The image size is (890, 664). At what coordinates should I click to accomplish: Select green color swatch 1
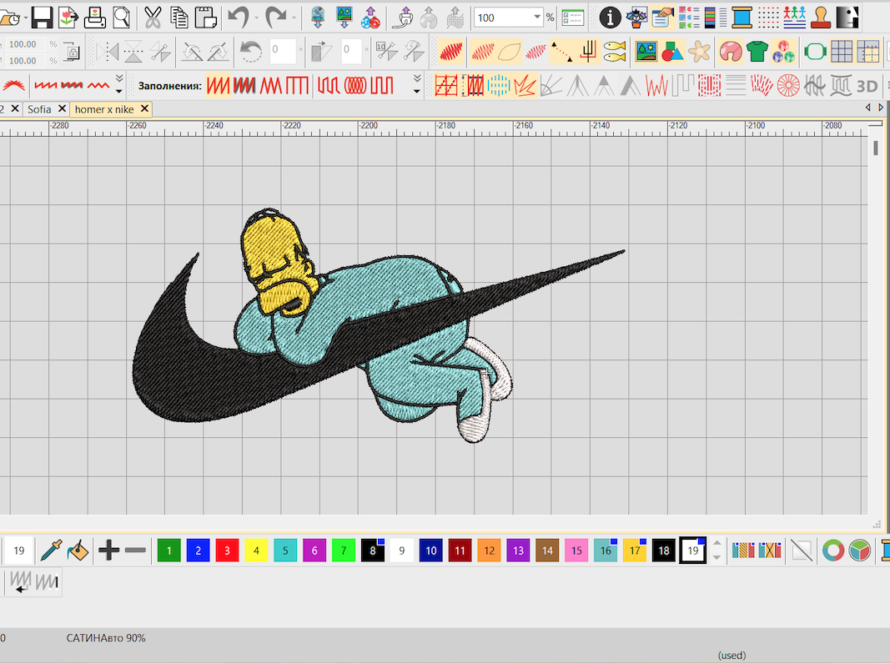pyautogui.click(x=169, y=550)
